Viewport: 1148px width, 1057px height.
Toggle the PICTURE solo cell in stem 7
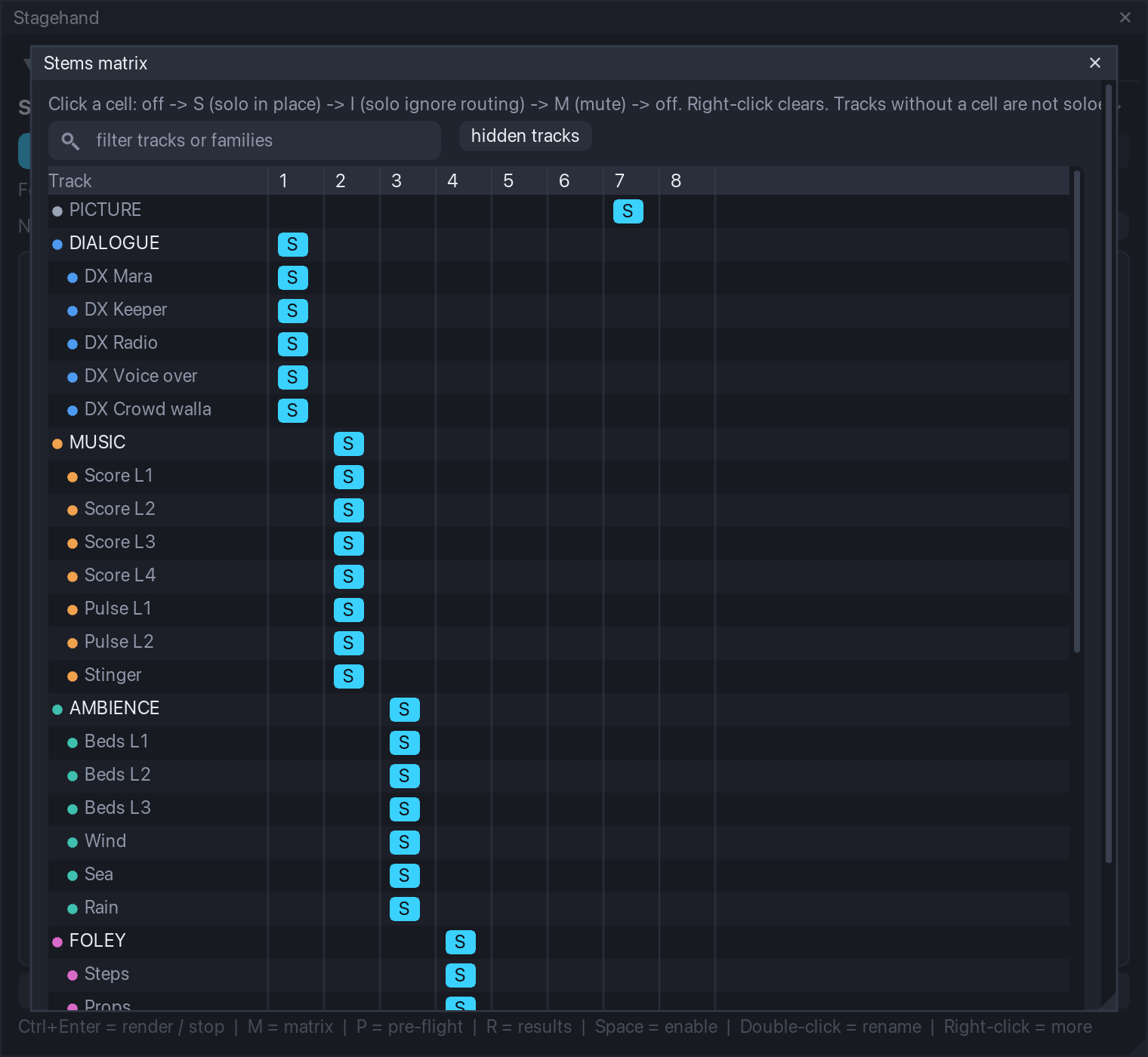[x=628, y=211]
